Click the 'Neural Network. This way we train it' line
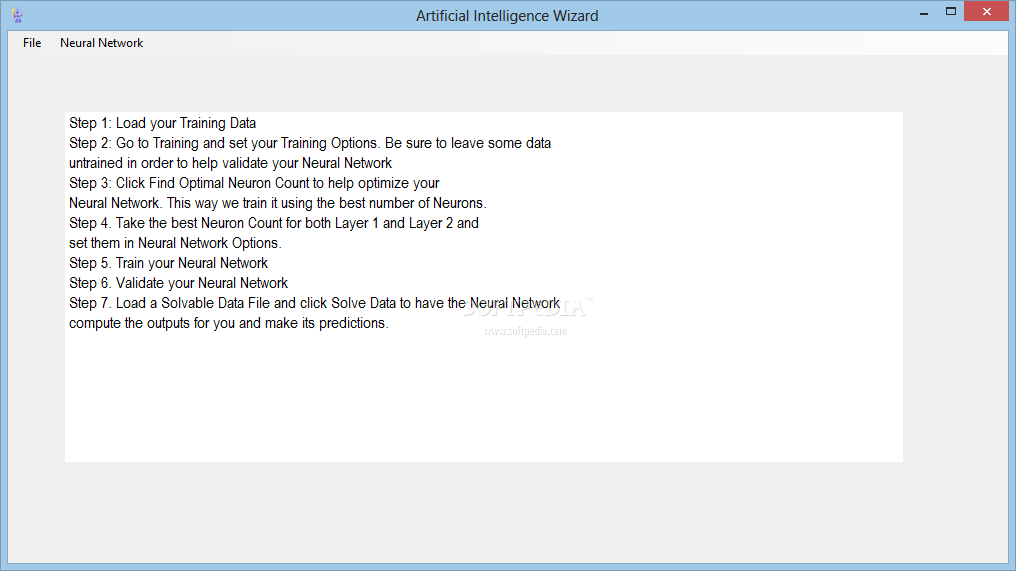1016x571 pixels. click(x=277, y=204)
